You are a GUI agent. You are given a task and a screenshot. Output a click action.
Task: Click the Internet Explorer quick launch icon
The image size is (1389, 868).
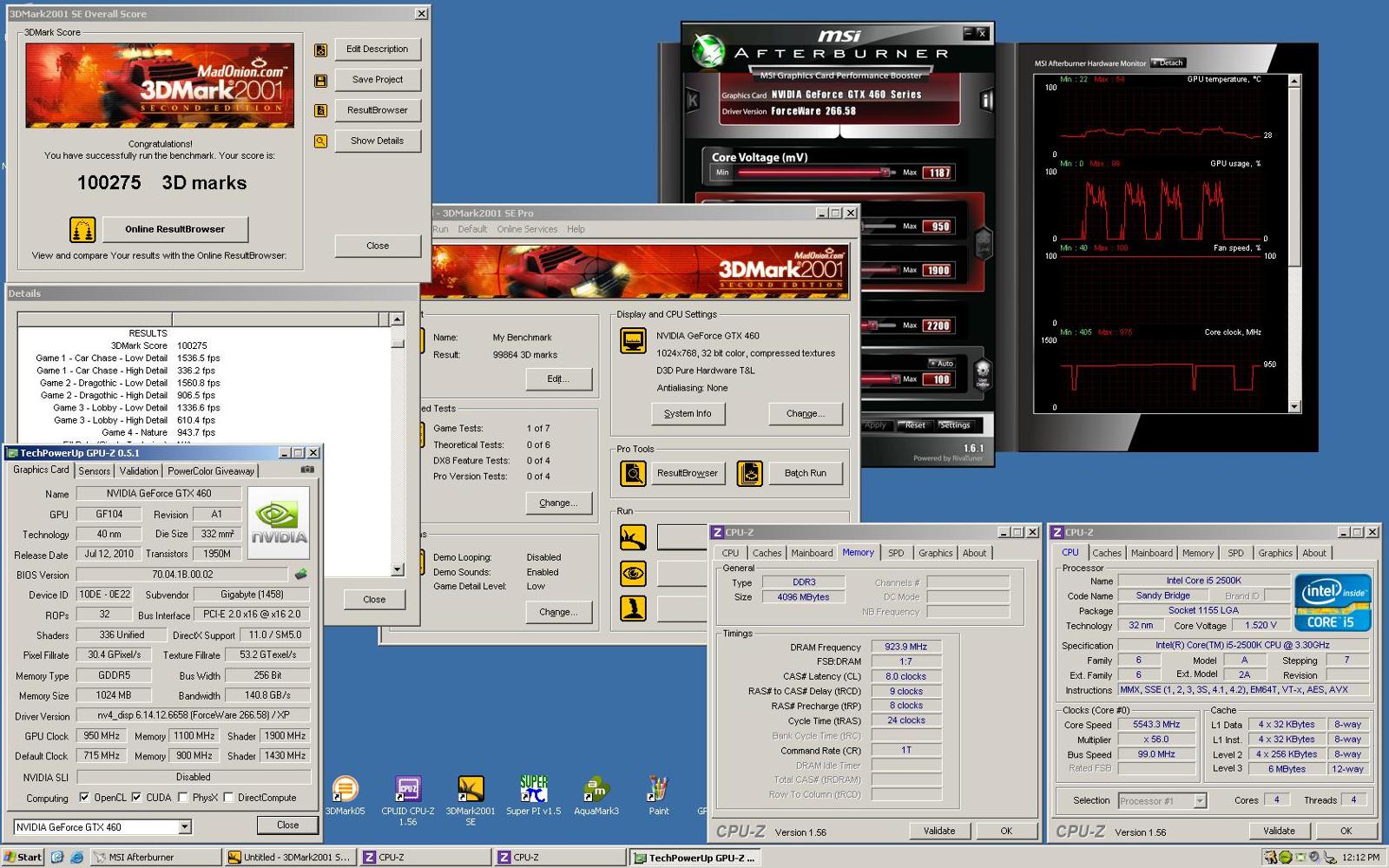click(76, 857)
